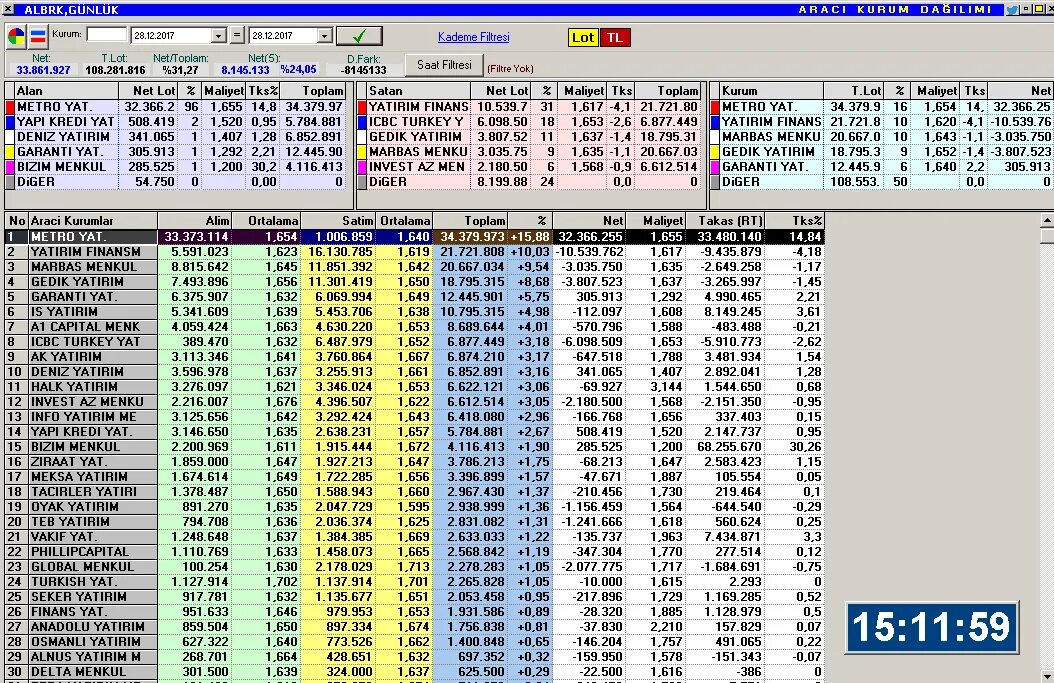Switch display to Lot mode
The image size is (1054, 683).
(583, 38)
